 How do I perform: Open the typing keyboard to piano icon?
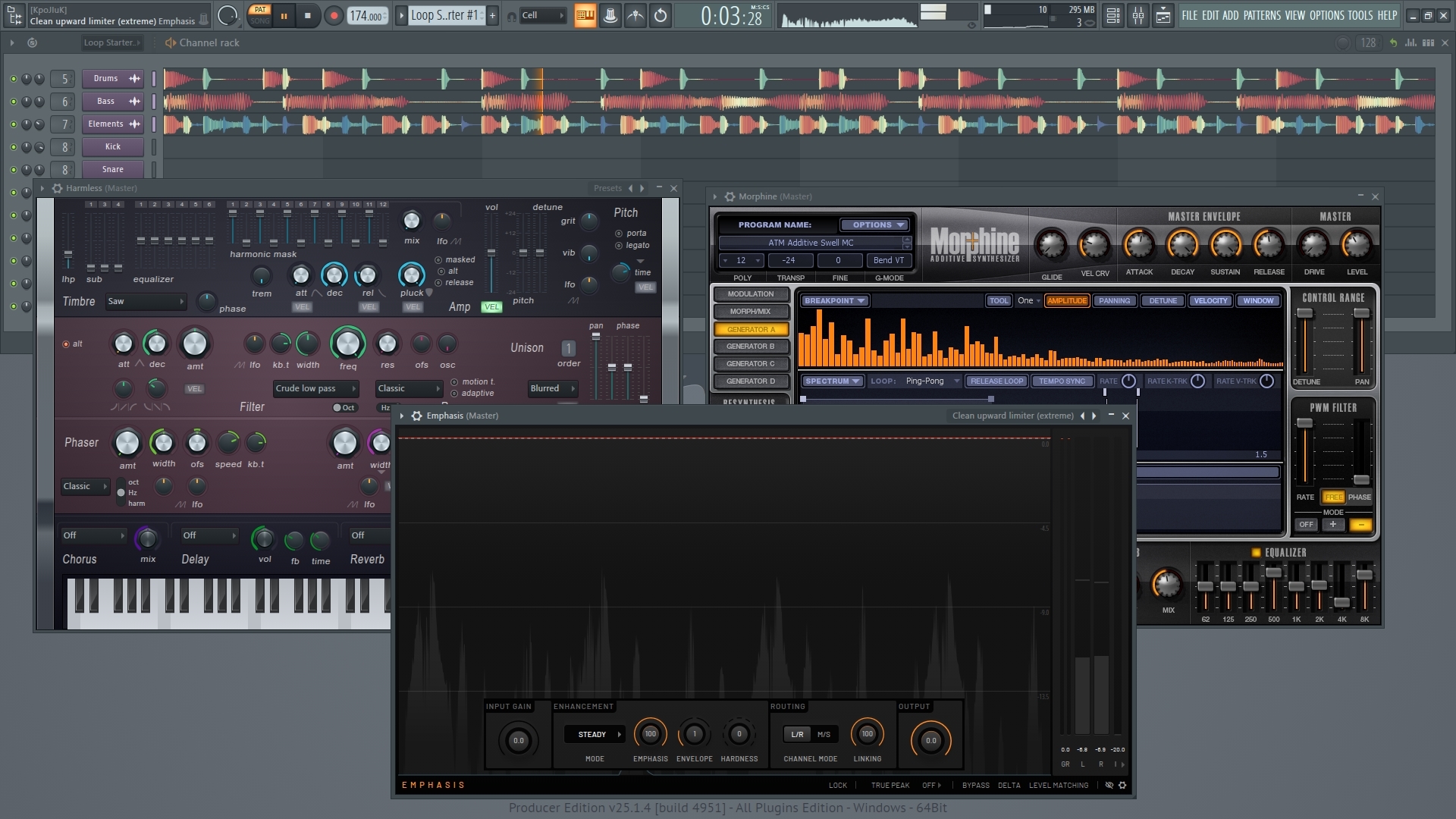tap(585, 16)
